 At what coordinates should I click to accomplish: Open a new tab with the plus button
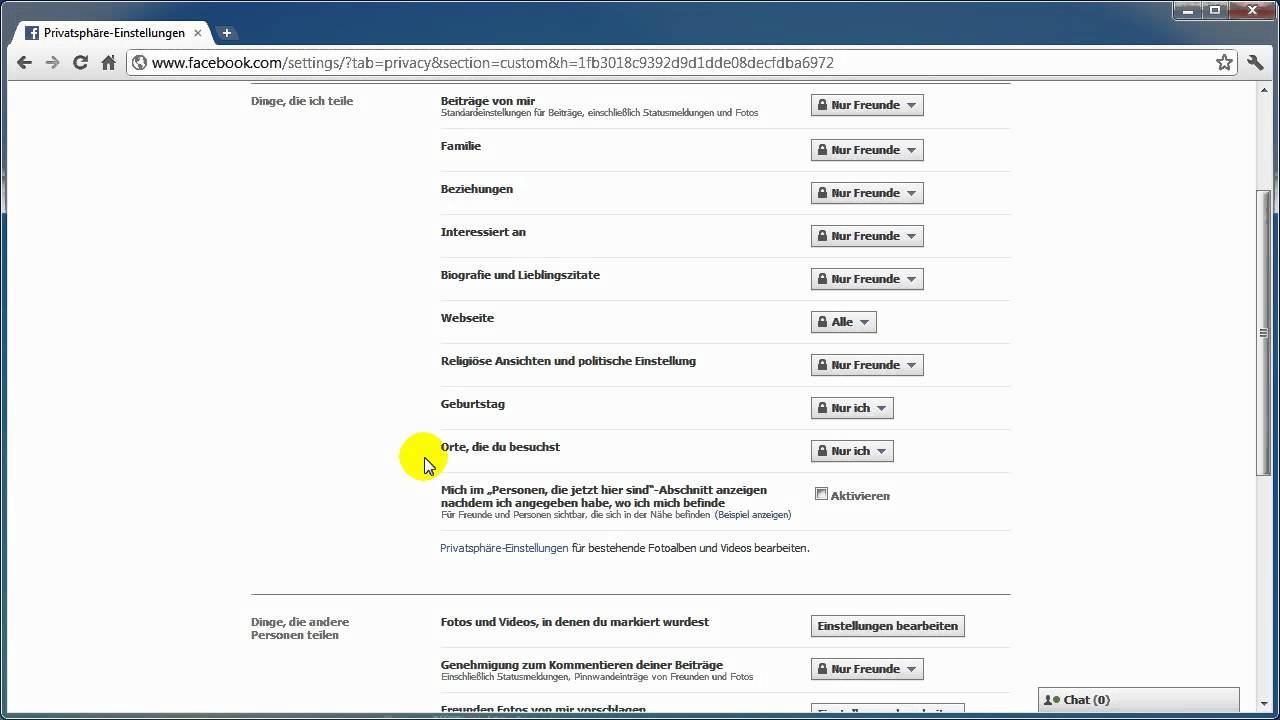[x=226, y=33]
